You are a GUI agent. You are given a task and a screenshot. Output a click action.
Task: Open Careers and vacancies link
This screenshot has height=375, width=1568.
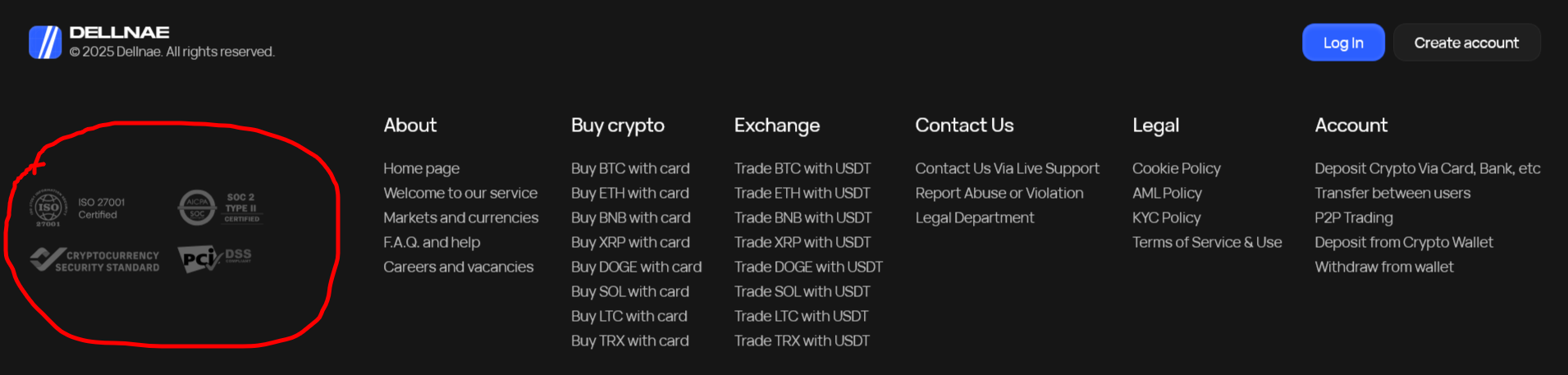click(x=458, y=267)
